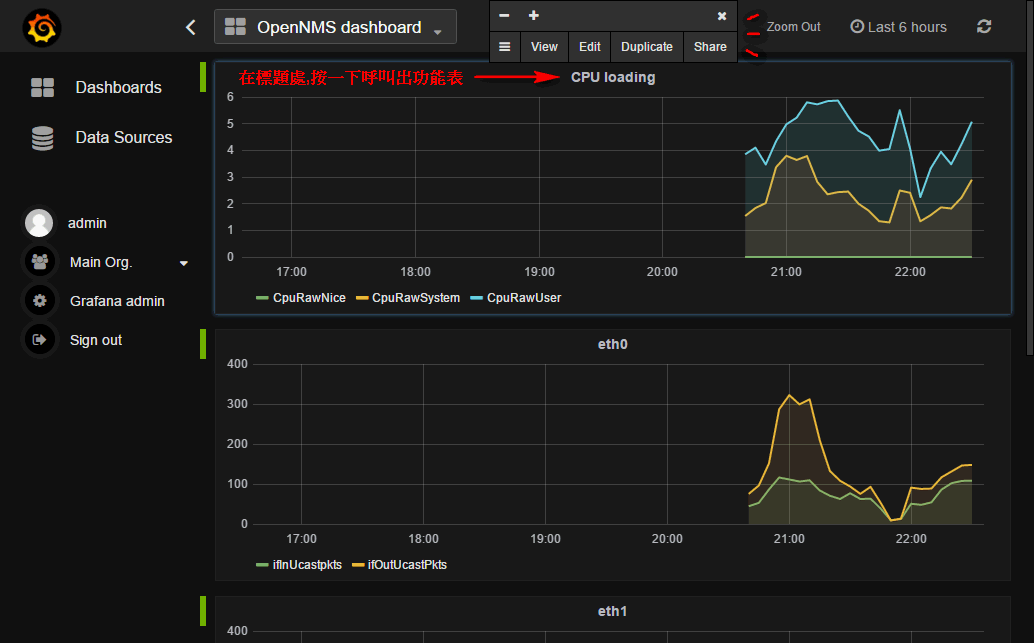Screen dimensions: 1034x643
Task: Click the Main Org. people icon
Action: coord(40,262)
